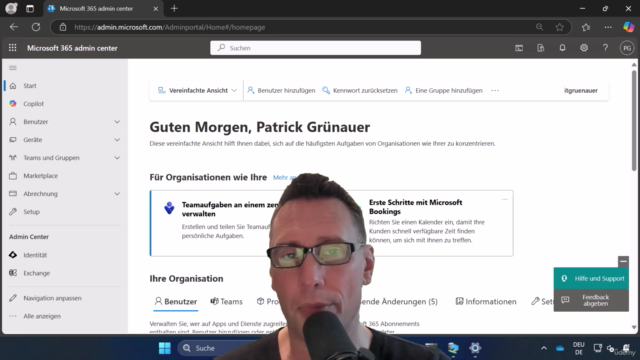Reload the page with refresh icon
Image resolution: width=640 pixels, height=360 pixels.
[x=36, y=27]
